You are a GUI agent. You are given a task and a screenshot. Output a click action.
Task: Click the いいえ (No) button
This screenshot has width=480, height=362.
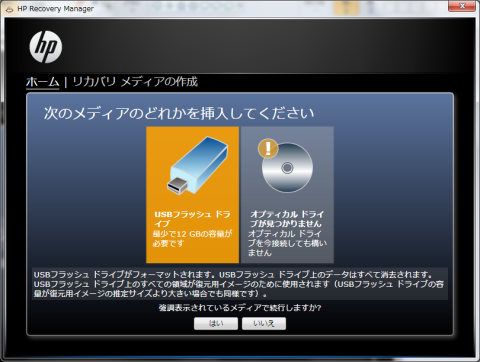264,323
